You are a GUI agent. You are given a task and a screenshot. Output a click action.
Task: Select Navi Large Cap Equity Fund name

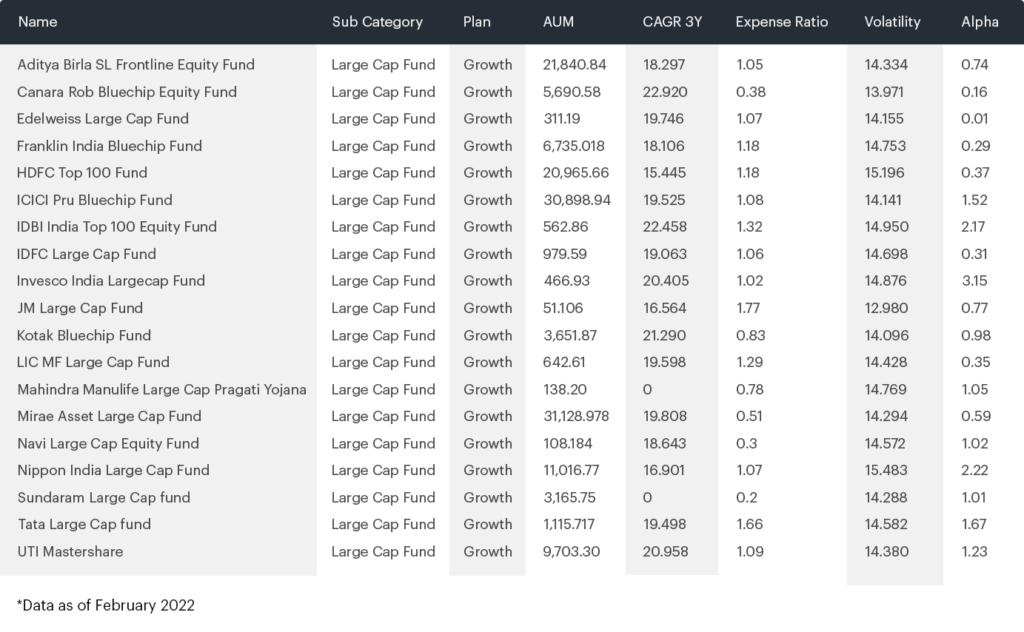click(x=108, y=444)
